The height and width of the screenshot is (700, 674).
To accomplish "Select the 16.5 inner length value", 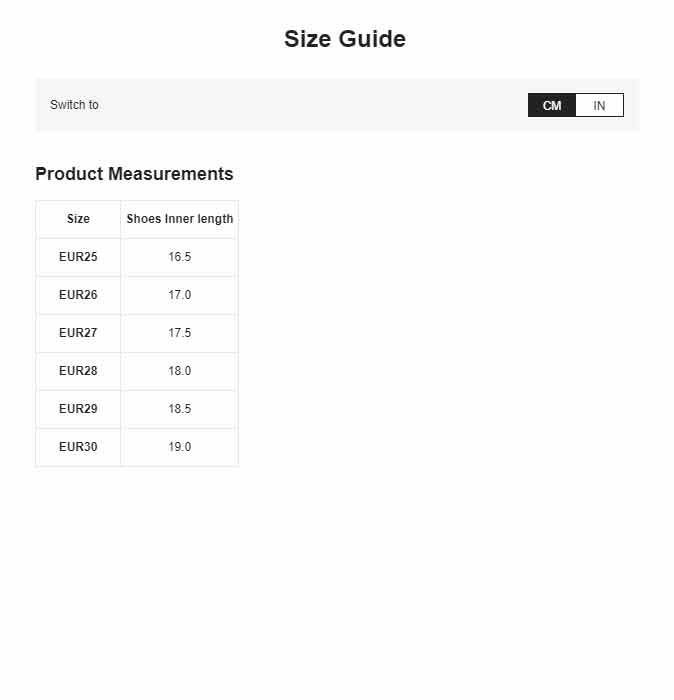I will (x=179, y=257).
